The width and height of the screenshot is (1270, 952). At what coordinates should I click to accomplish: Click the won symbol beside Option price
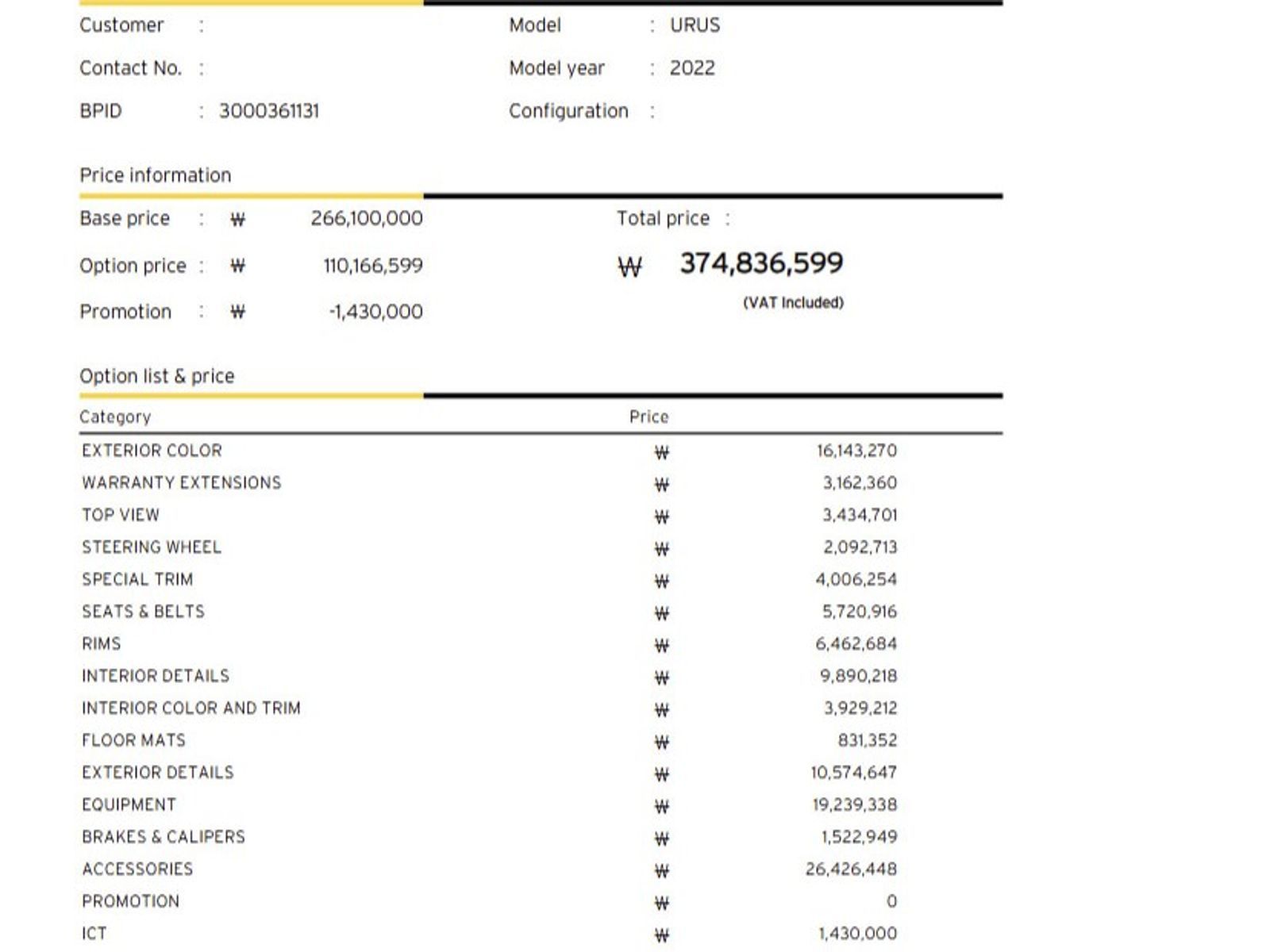click(x=237, y=267)
